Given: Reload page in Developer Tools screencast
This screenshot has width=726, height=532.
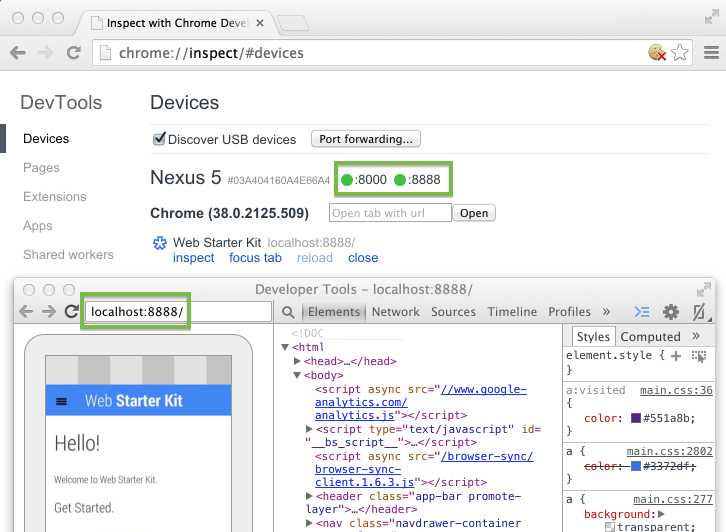Looking at the screenshot, I should (71, 311).
